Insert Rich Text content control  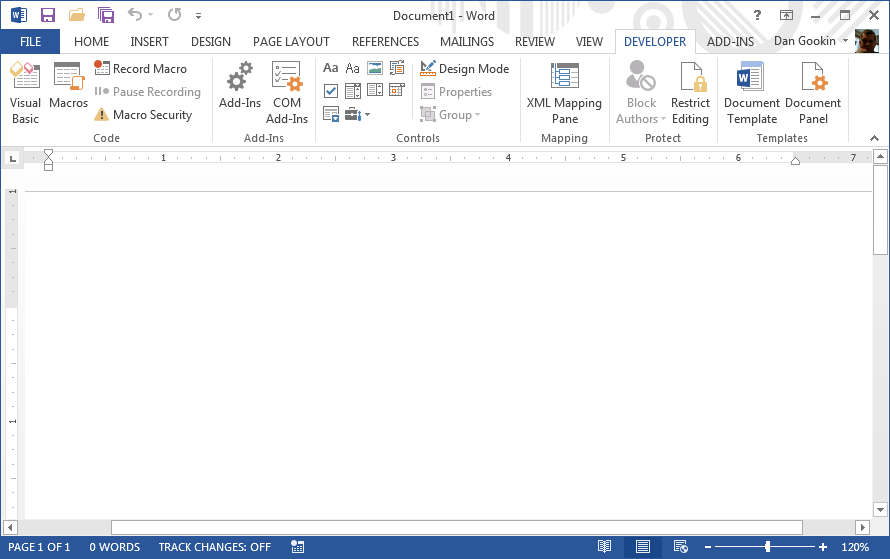(330, 68)
